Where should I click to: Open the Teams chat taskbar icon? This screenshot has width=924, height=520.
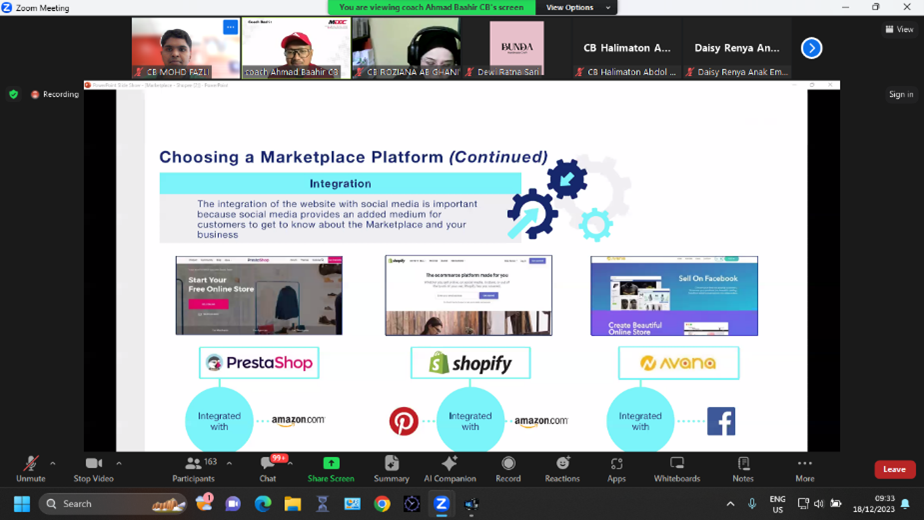coord(233,504)
